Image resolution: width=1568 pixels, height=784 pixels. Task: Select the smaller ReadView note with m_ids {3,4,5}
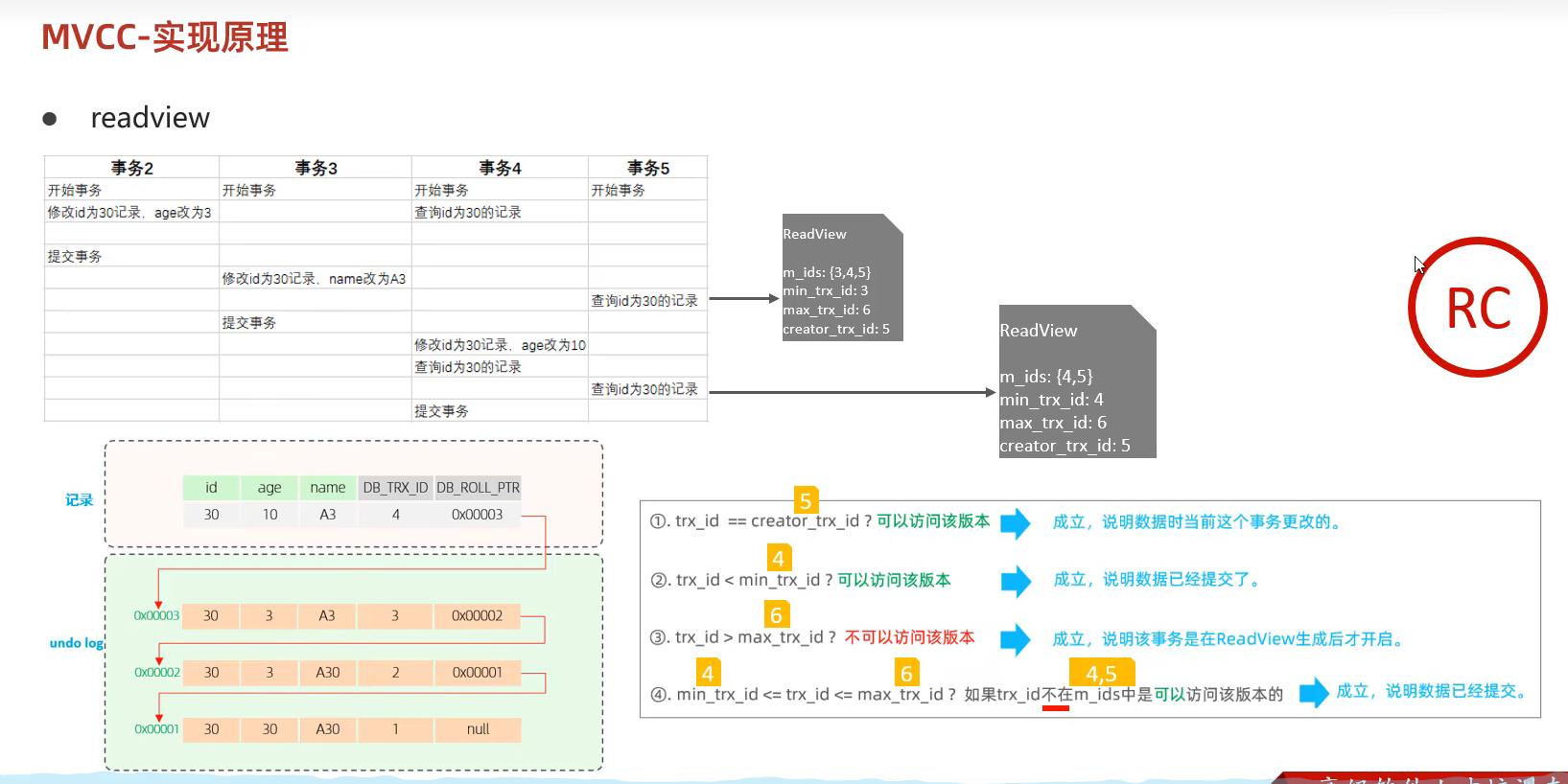[x=842, y=278]
